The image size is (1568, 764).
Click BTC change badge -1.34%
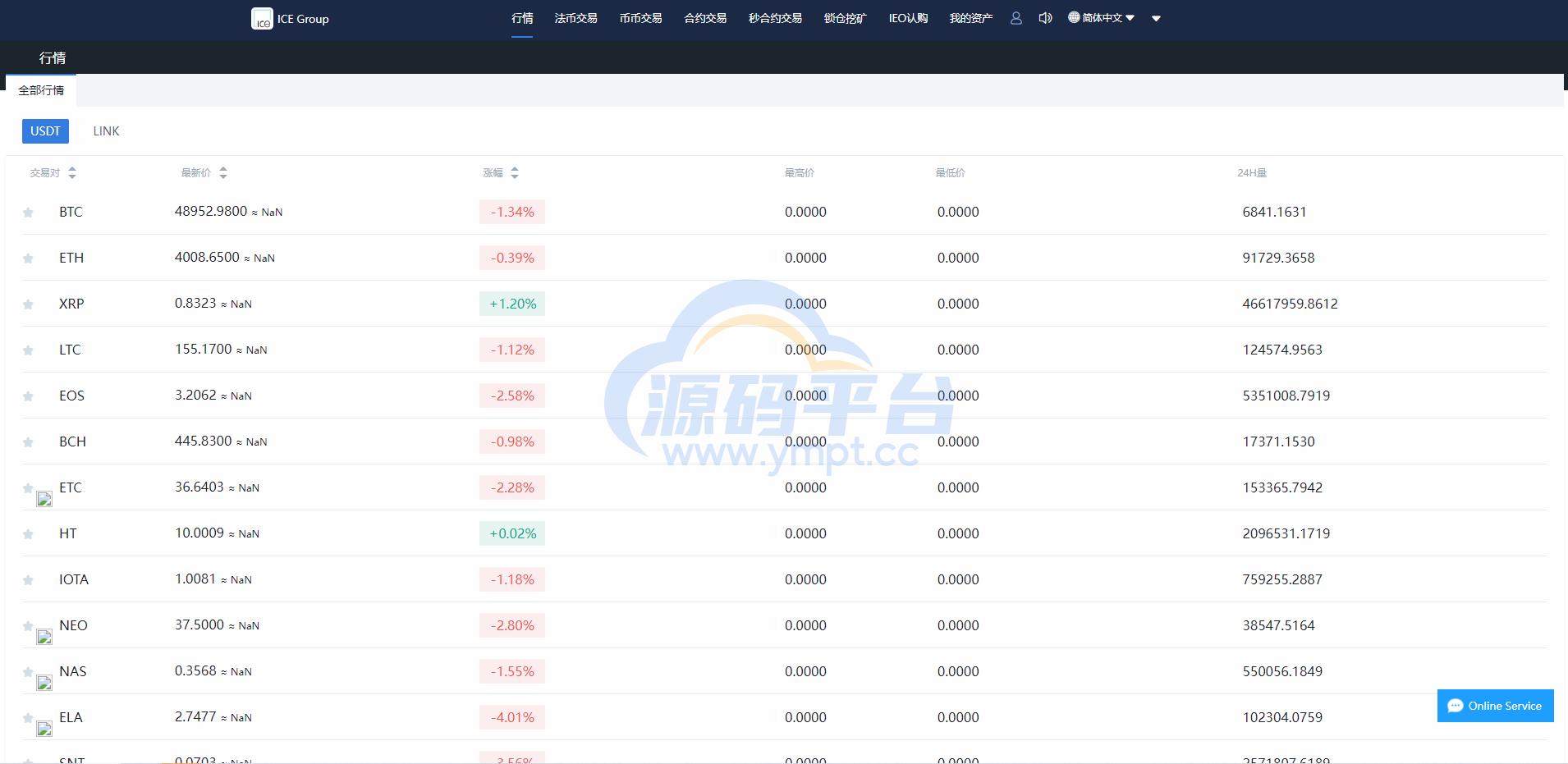point(512,212)
